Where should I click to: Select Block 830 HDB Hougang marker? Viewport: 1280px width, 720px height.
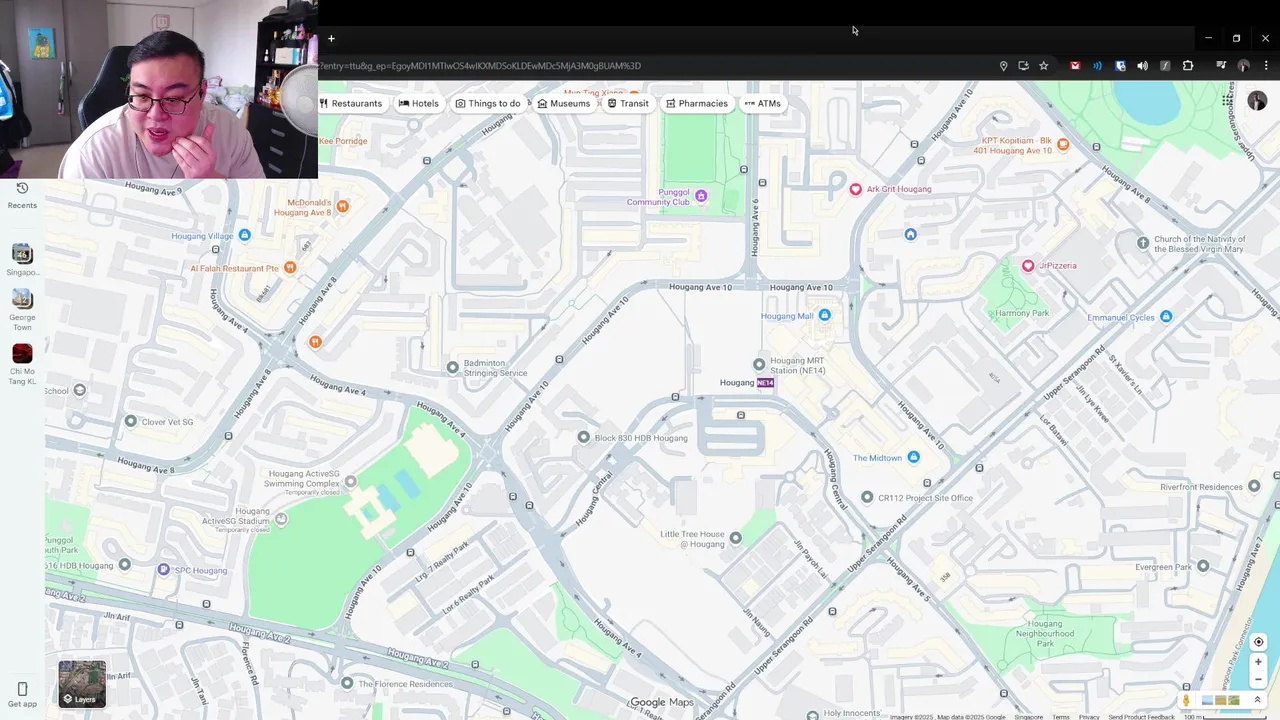pos(583,437)
